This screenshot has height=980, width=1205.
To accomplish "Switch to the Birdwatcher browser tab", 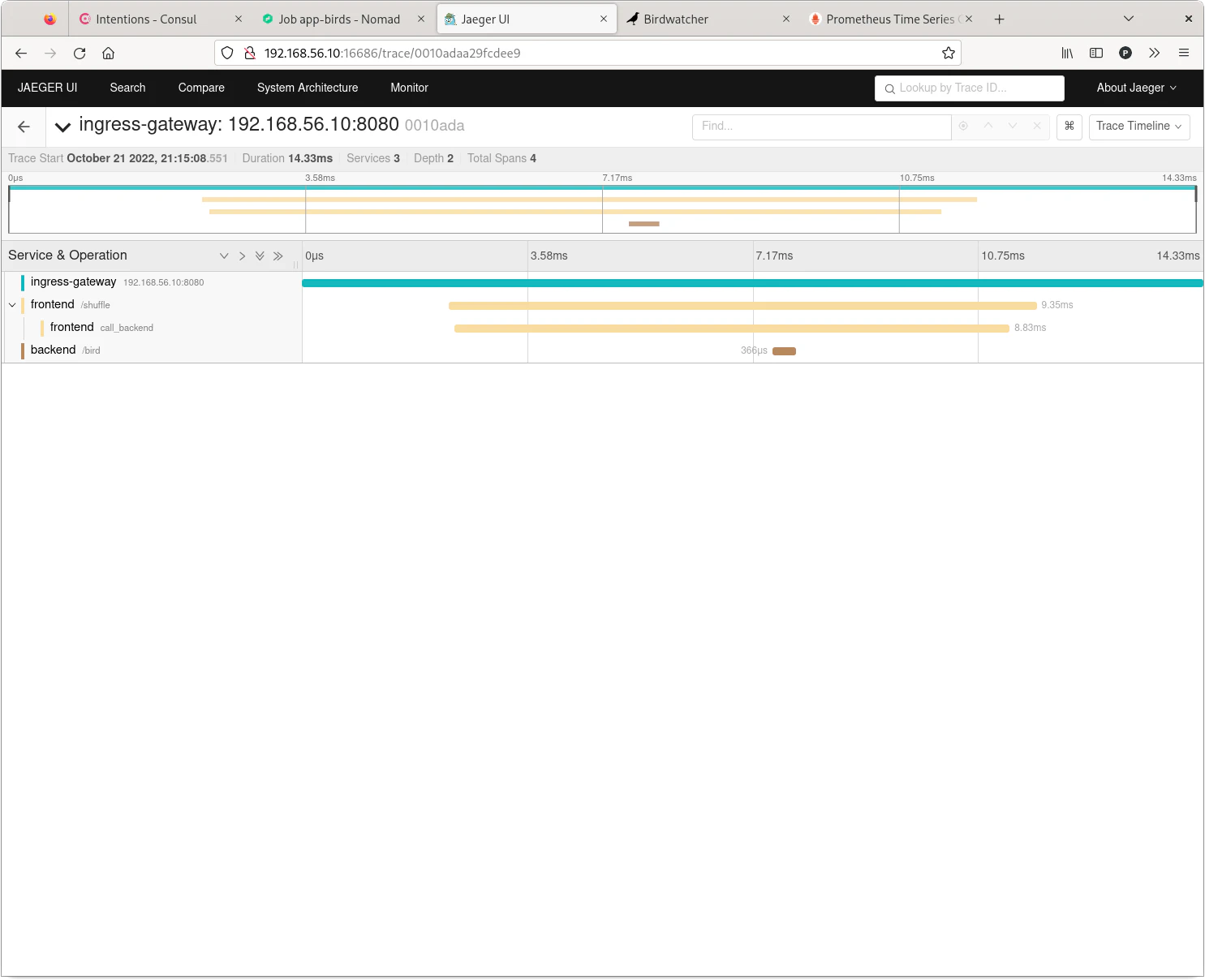I will pos(675,19).
